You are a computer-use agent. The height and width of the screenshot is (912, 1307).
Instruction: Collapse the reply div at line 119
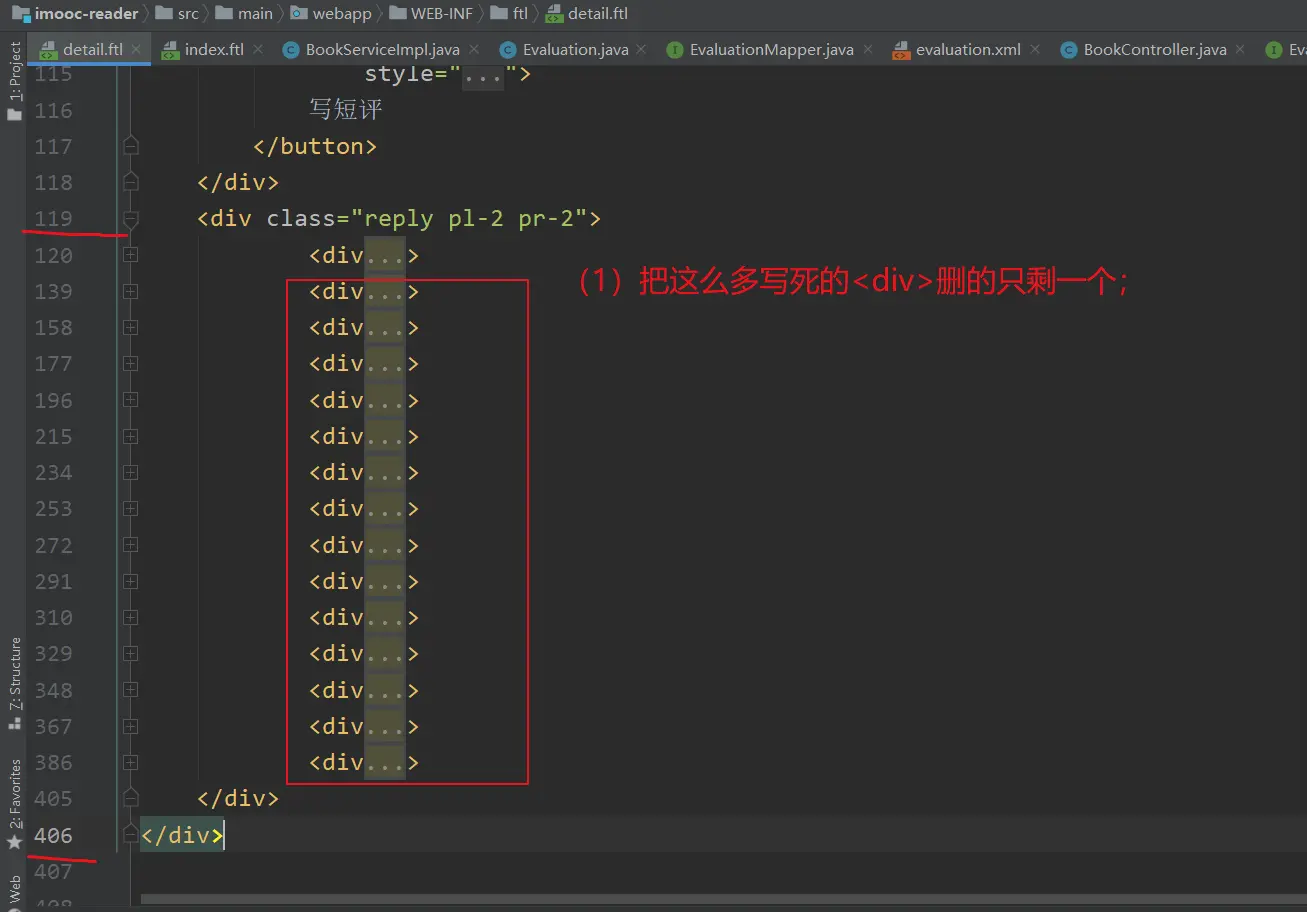[x=130, y=219]
